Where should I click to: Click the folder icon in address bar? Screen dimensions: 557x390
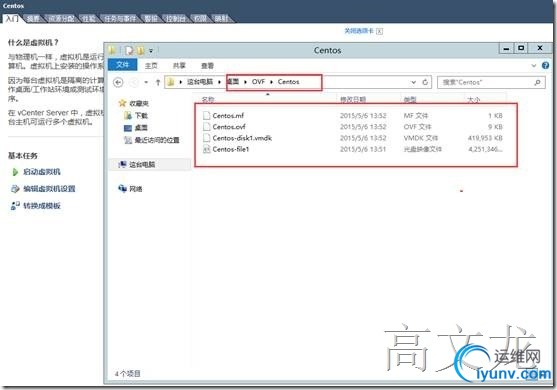pyautogui.click(x=171, y=82)
